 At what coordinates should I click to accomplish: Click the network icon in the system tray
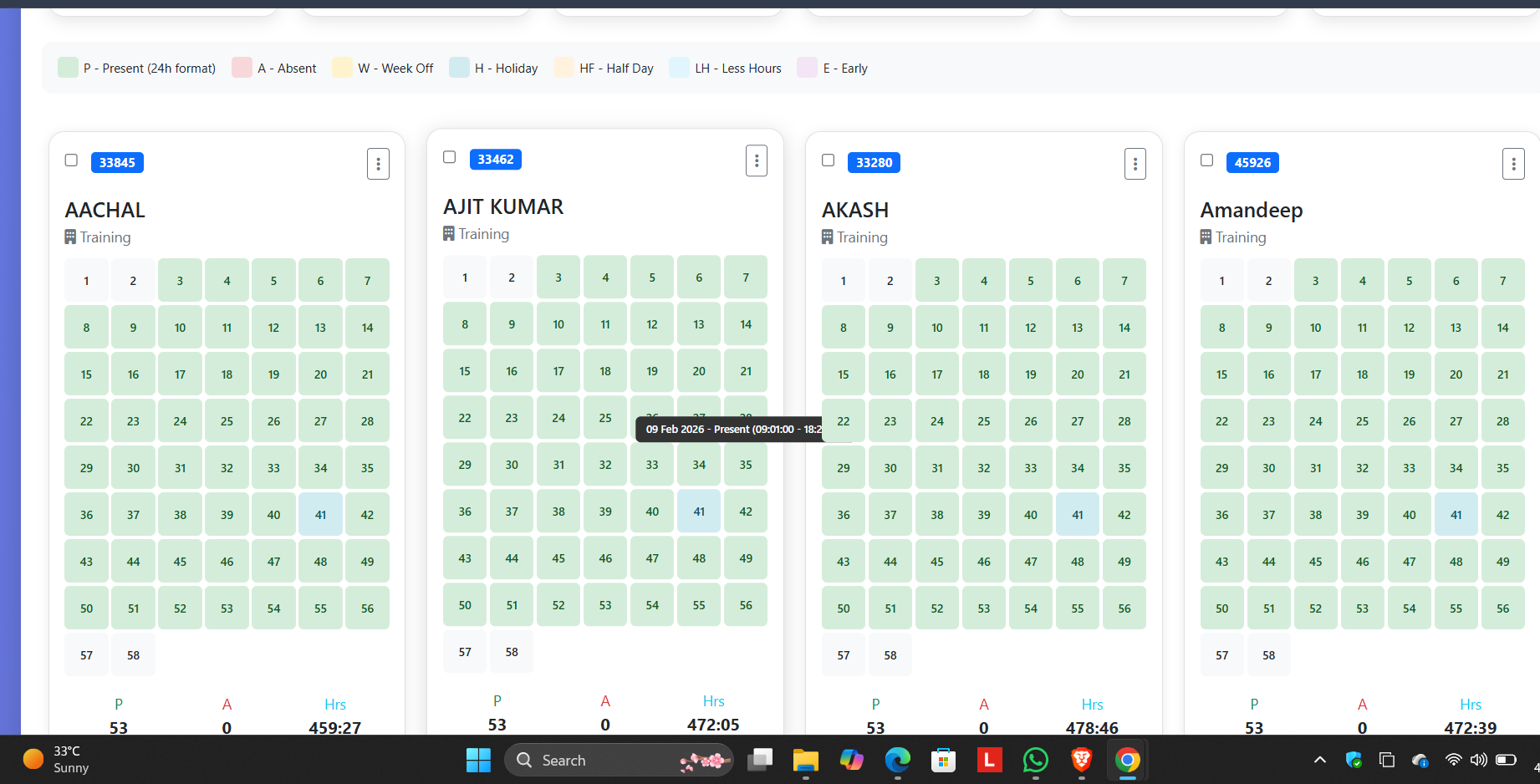(1451, 760)
